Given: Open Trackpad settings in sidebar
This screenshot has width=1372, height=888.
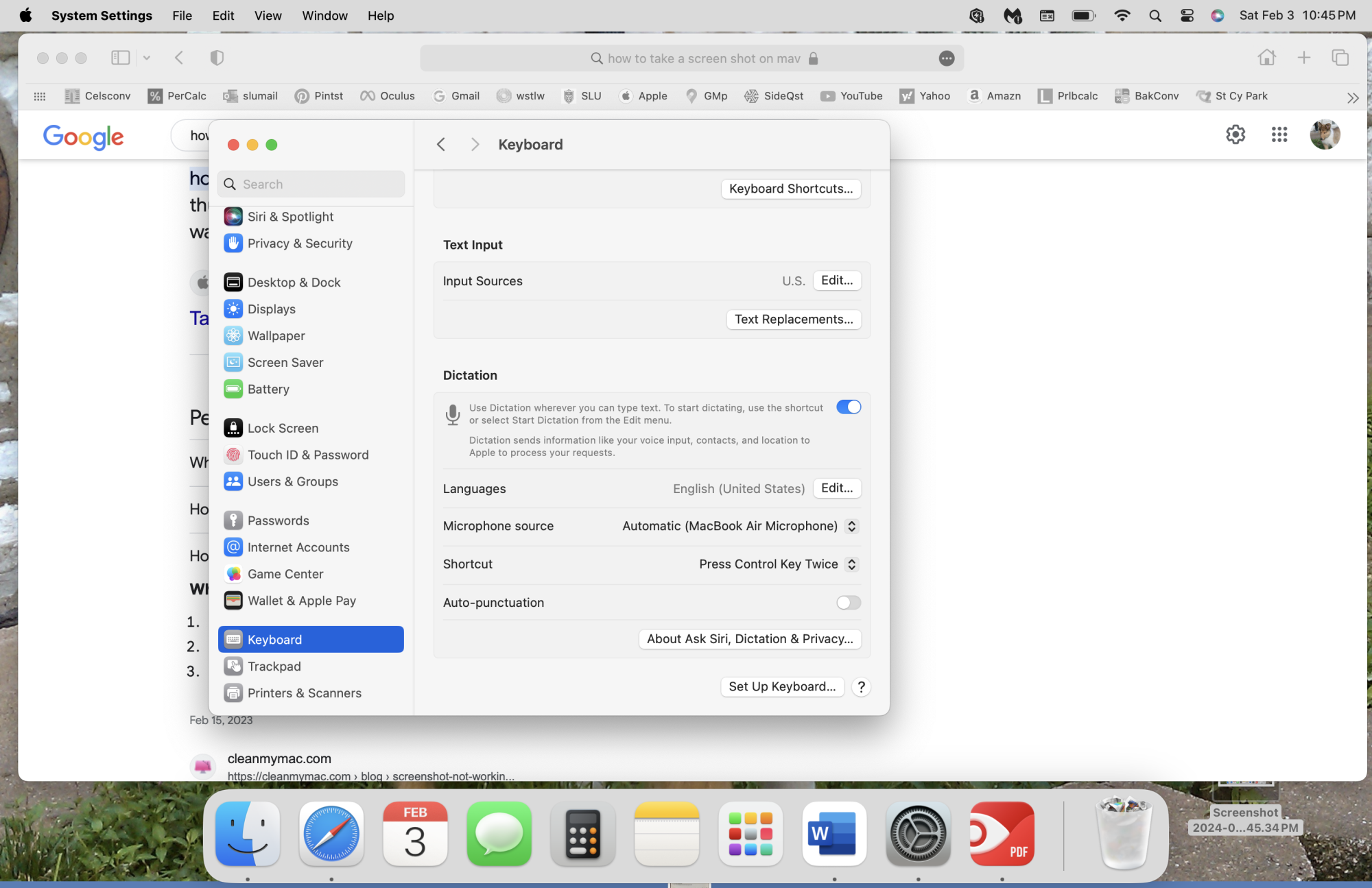Looking at the screenshot, I should point(274,667).
